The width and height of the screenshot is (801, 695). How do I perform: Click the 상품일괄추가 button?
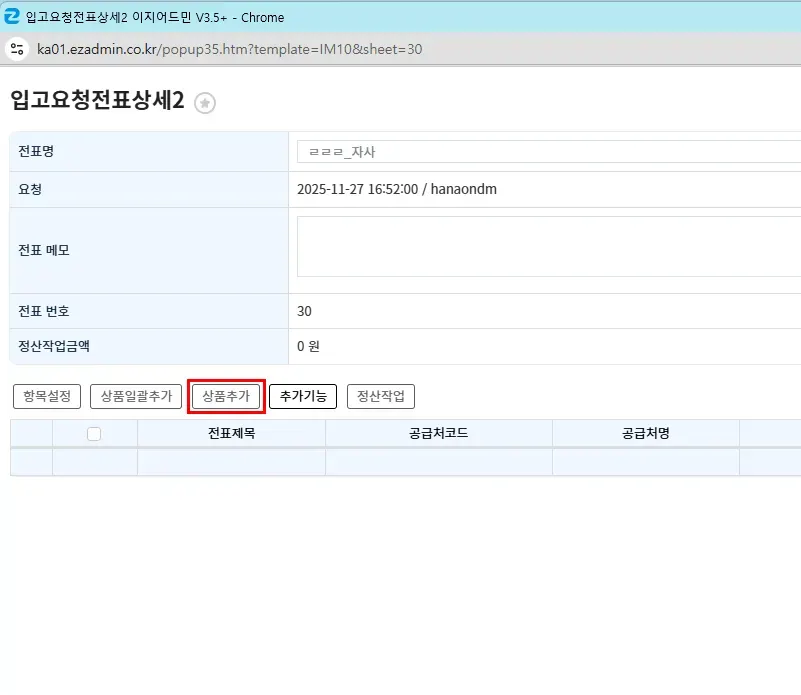pyautogui.click(x=136, y=396)
